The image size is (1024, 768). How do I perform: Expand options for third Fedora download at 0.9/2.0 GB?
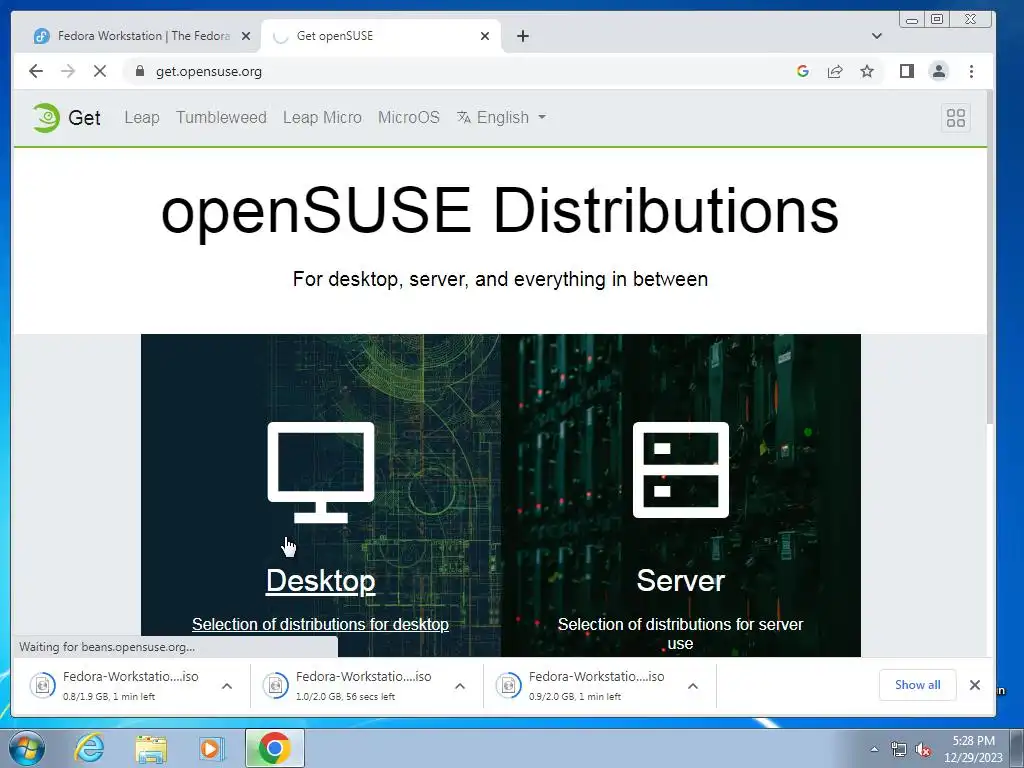pyautogui.click(x=693, y=686)
